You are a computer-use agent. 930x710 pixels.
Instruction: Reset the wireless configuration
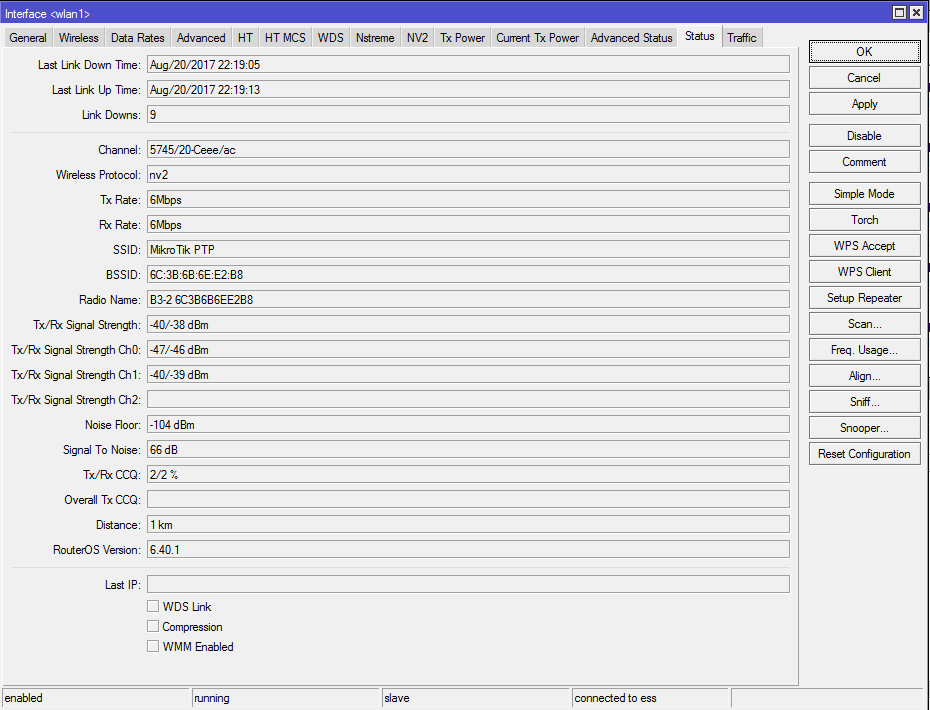[864, 453]
